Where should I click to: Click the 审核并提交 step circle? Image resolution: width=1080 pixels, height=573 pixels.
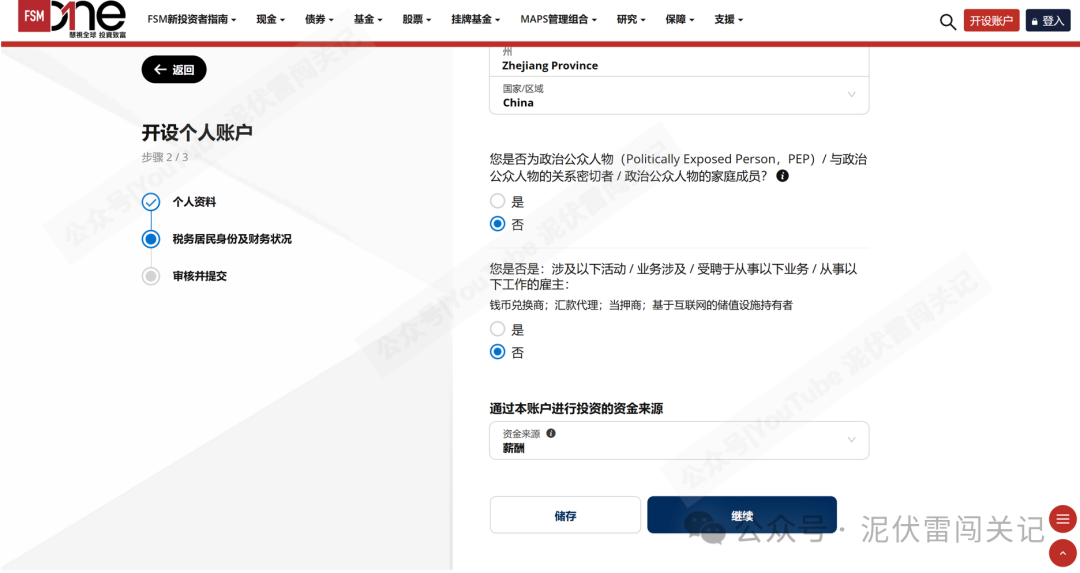pos(151,276)
